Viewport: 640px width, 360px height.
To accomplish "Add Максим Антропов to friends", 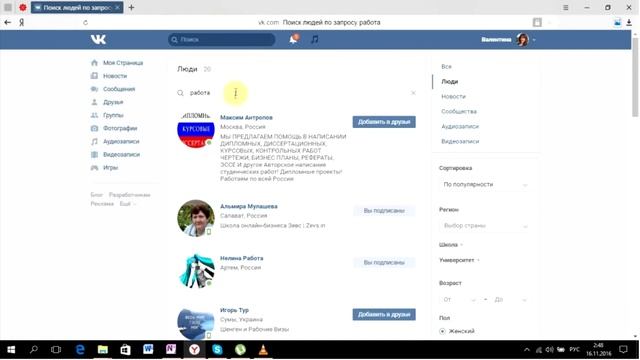I will tap(384, 122).
